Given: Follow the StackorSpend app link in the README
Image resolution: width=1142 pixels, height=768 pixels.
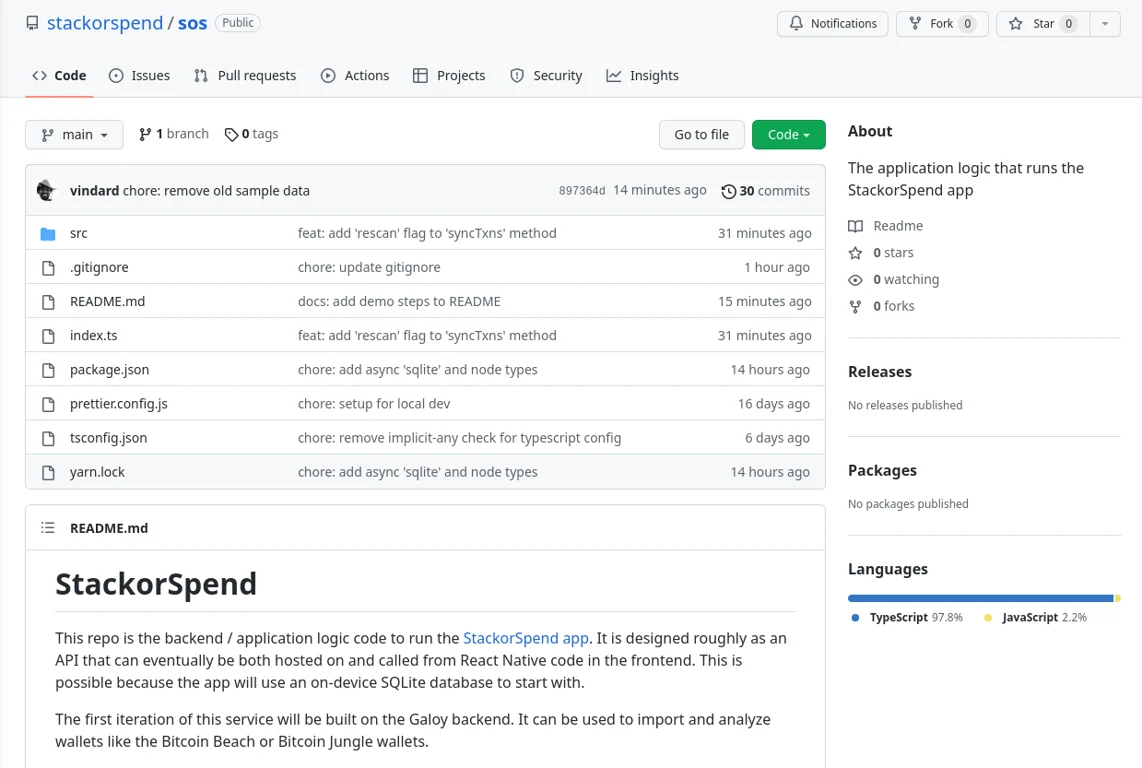Looking at the screenshot, I should point(526,638).
